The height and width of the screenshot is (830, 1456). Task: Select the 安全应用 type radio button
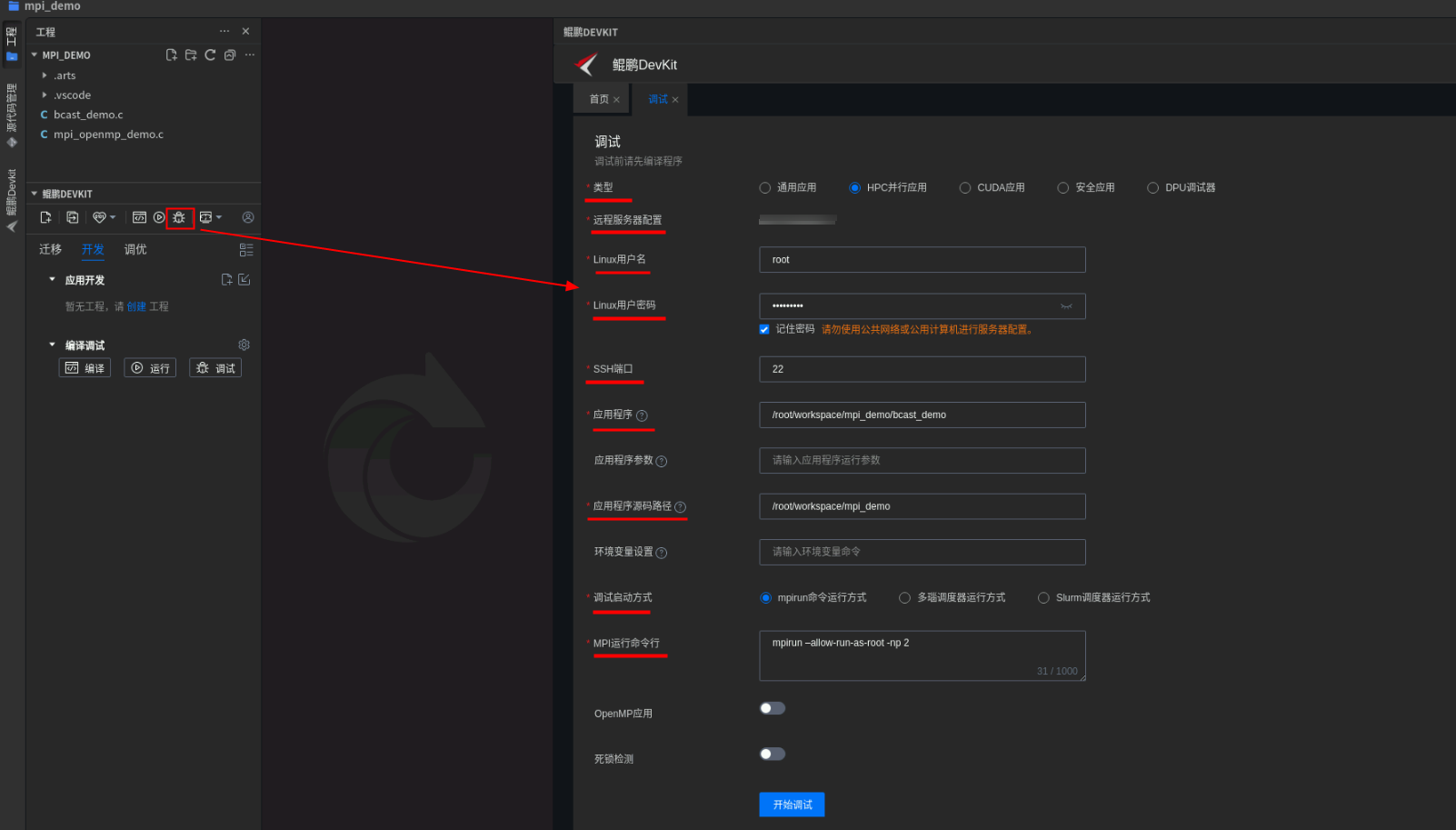[1062, 188]
